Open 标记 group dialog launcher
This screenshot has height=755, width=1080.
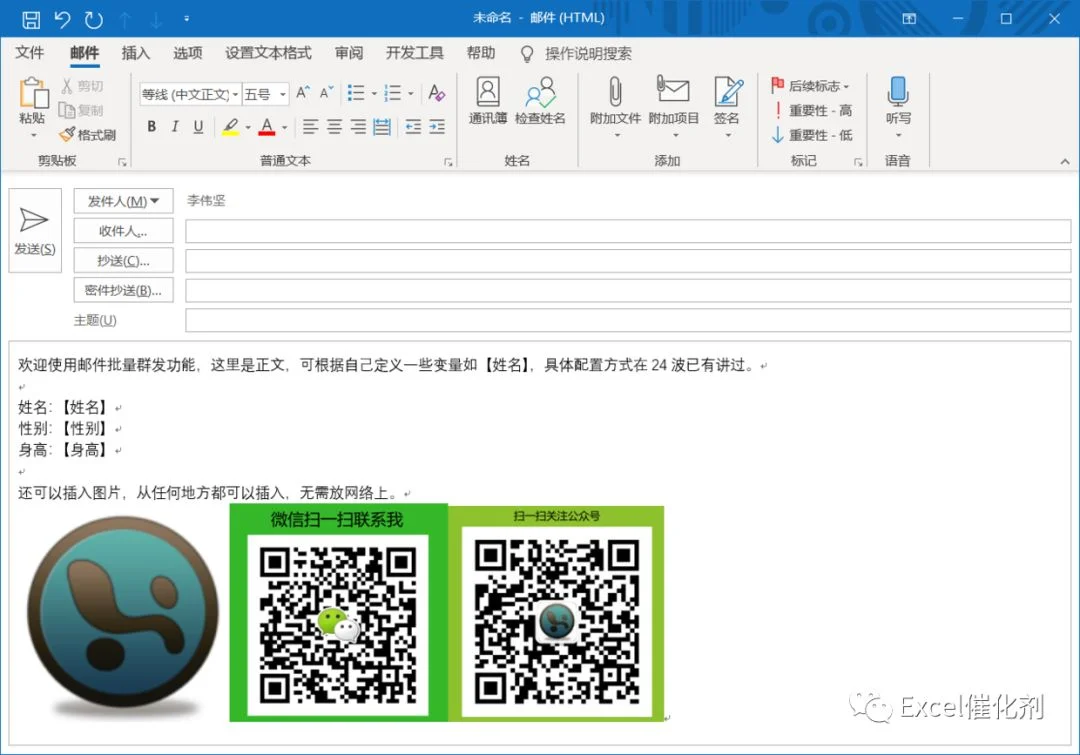pyautogui.click(x=858, y=163)
